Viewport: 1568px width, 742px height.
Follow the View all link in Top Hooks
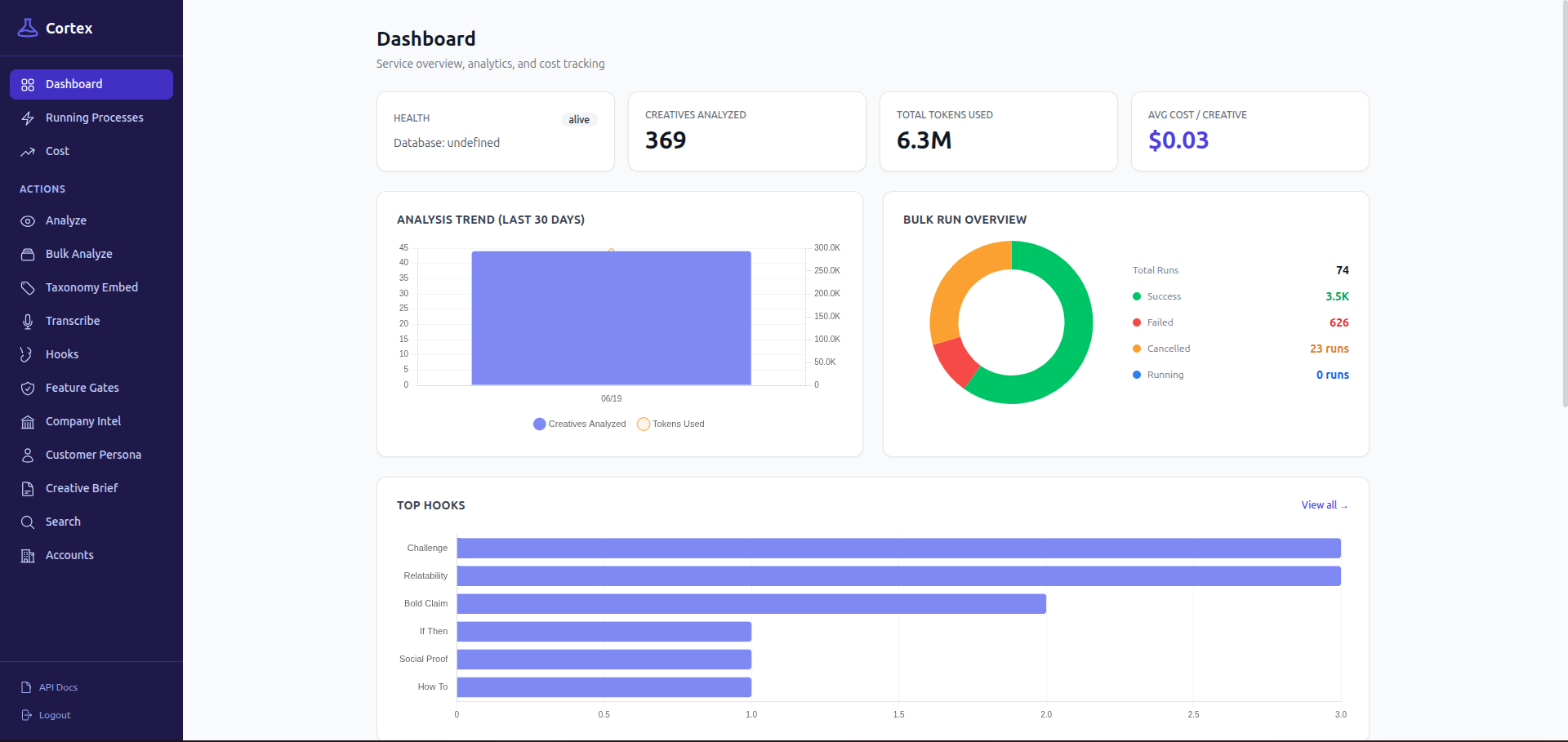(1325, 505)
